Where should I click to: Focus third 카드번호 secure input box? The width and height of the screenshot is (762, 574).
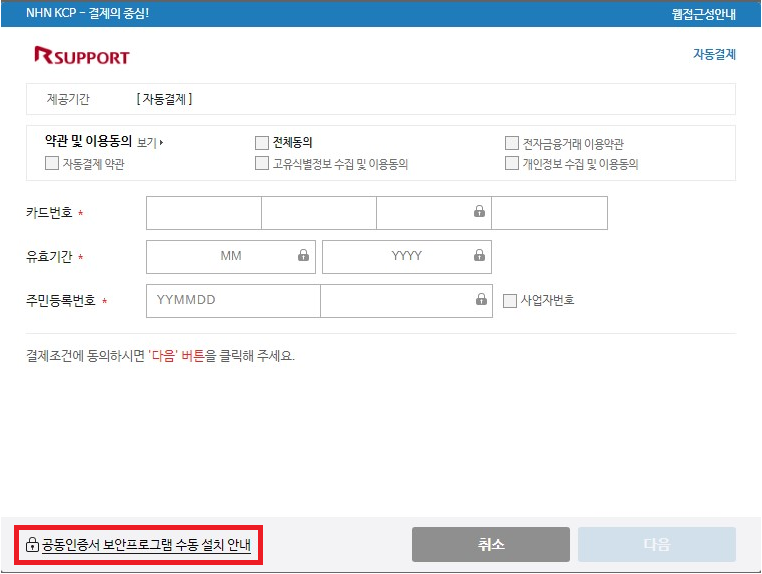tap(434, 213)
